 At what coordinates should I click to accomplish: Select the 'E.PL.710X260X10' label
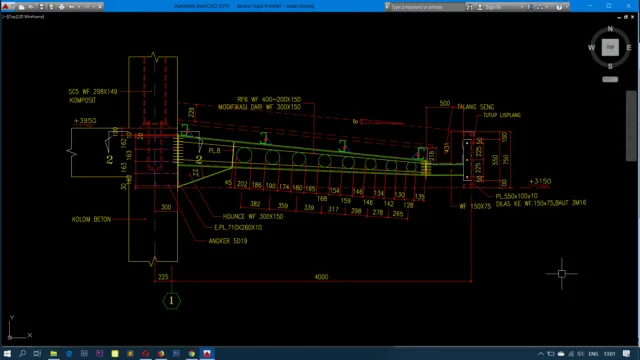(238, 227)
